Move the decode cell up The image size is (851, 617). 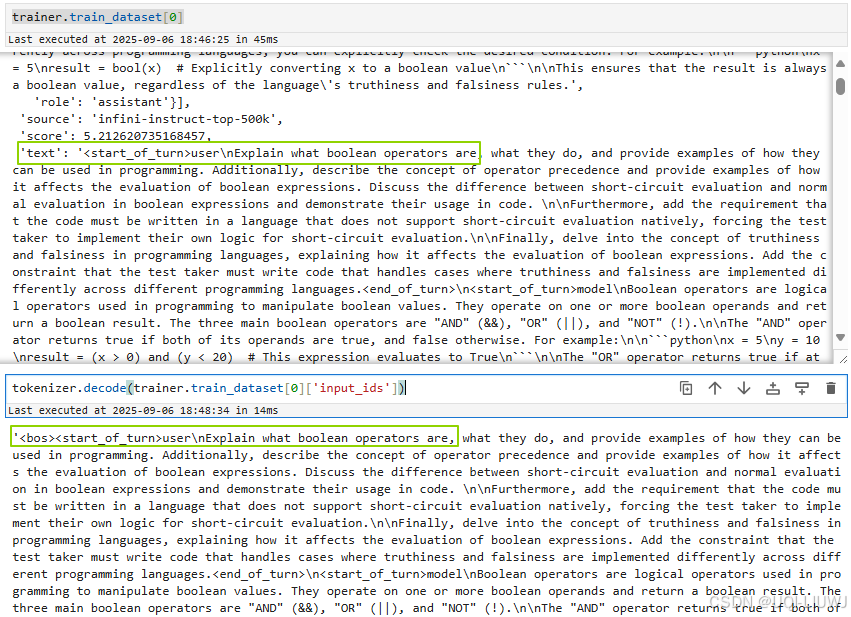pyautogui.click(x=715, y=388)
